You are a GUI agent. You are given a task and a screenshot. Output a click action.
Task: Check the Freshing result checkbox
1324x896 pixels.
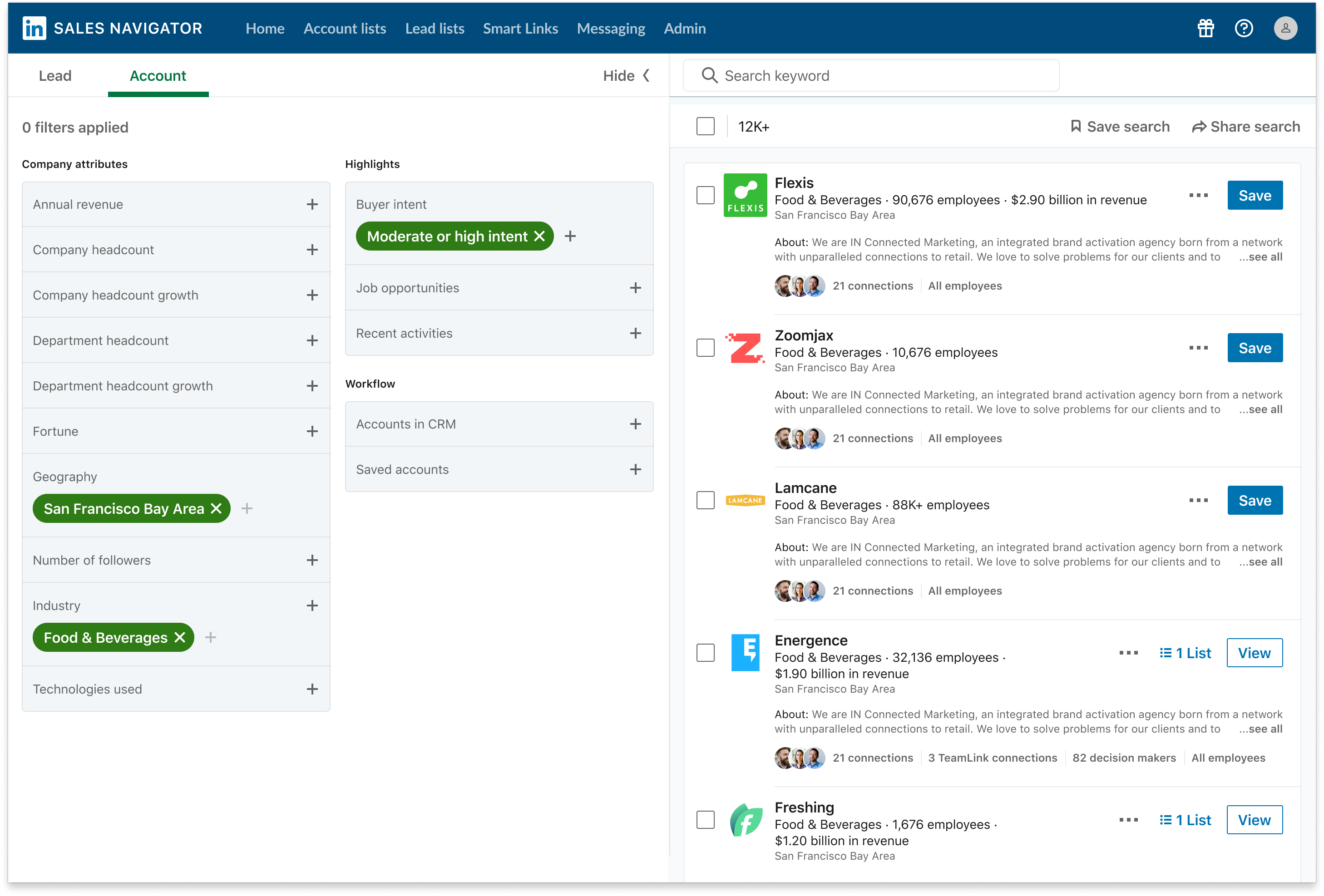(705, 820)
